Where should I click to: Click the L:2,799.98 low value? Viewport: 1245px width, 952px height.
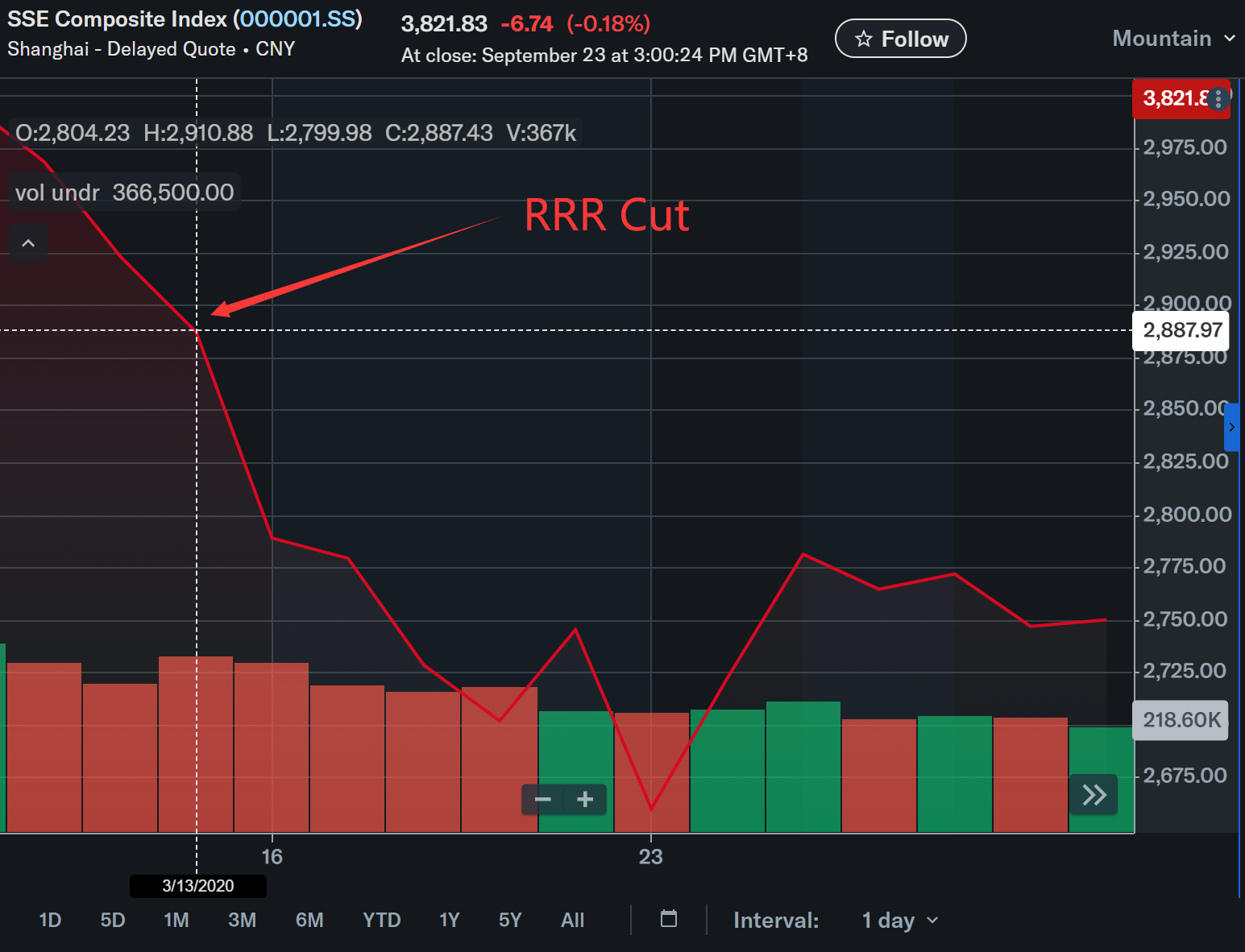pyautogui.click(x=319, y=133)
